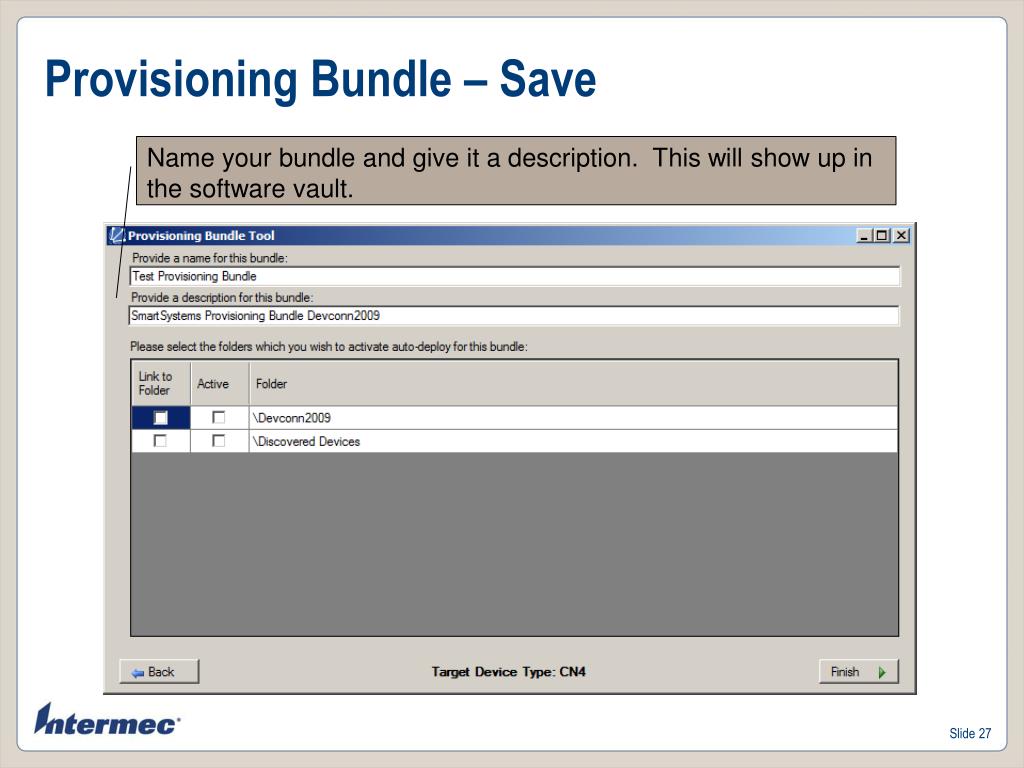
Task: Click the Active column header
Action: click(219, 383)
